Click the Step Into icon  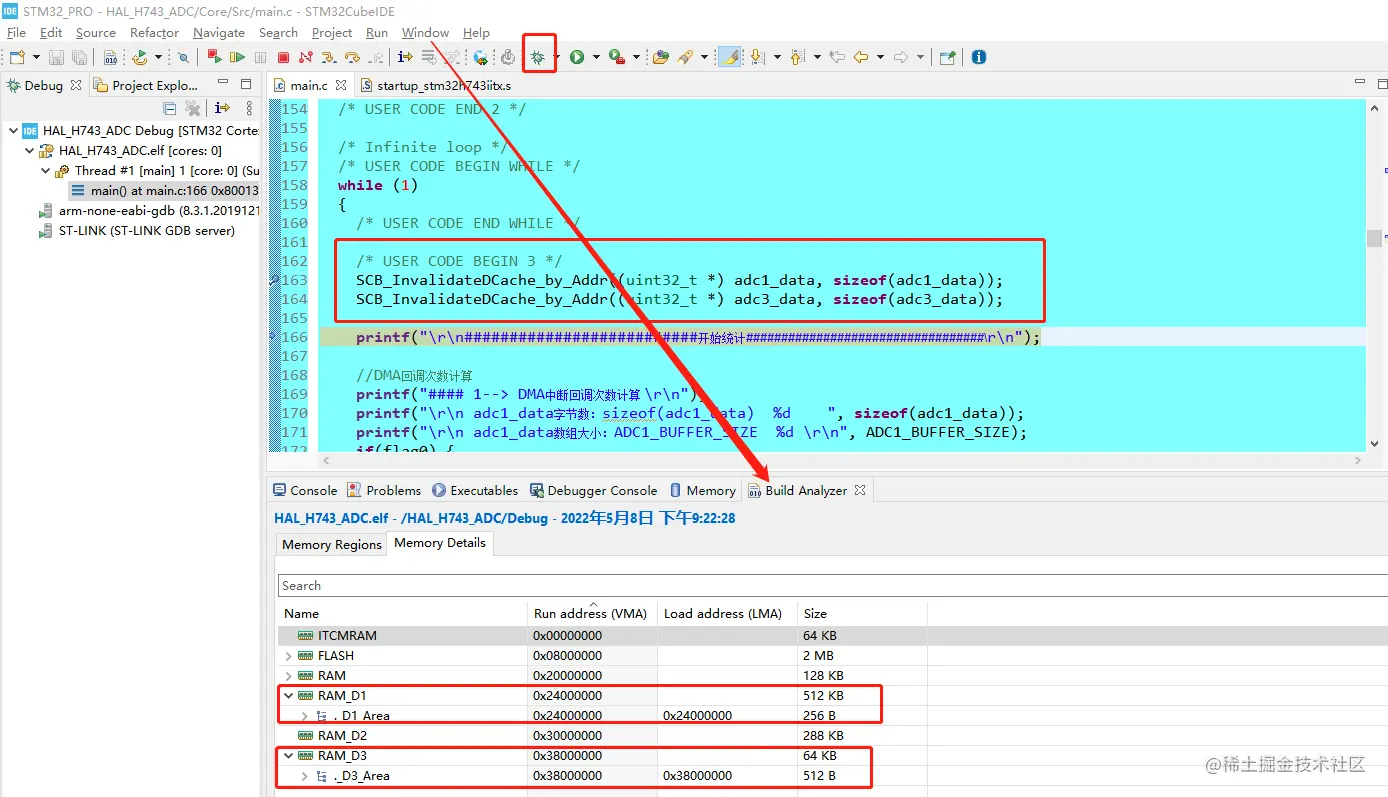pos(329,57)
